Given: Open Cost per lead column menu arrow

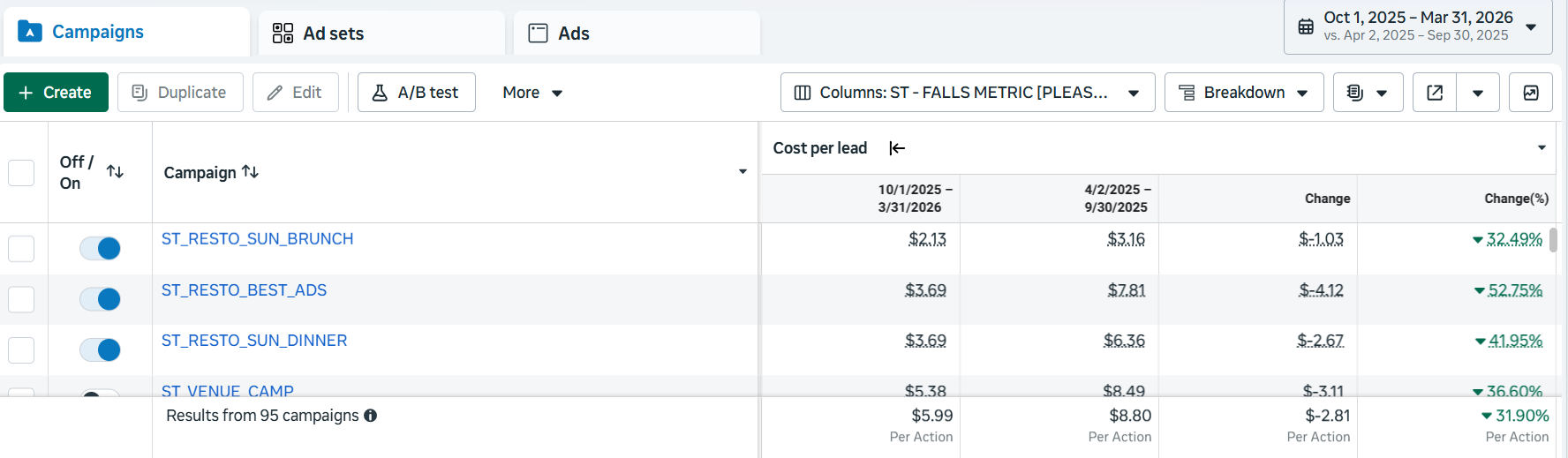Looking at the screenshot, I should (x=1542, y=148).
